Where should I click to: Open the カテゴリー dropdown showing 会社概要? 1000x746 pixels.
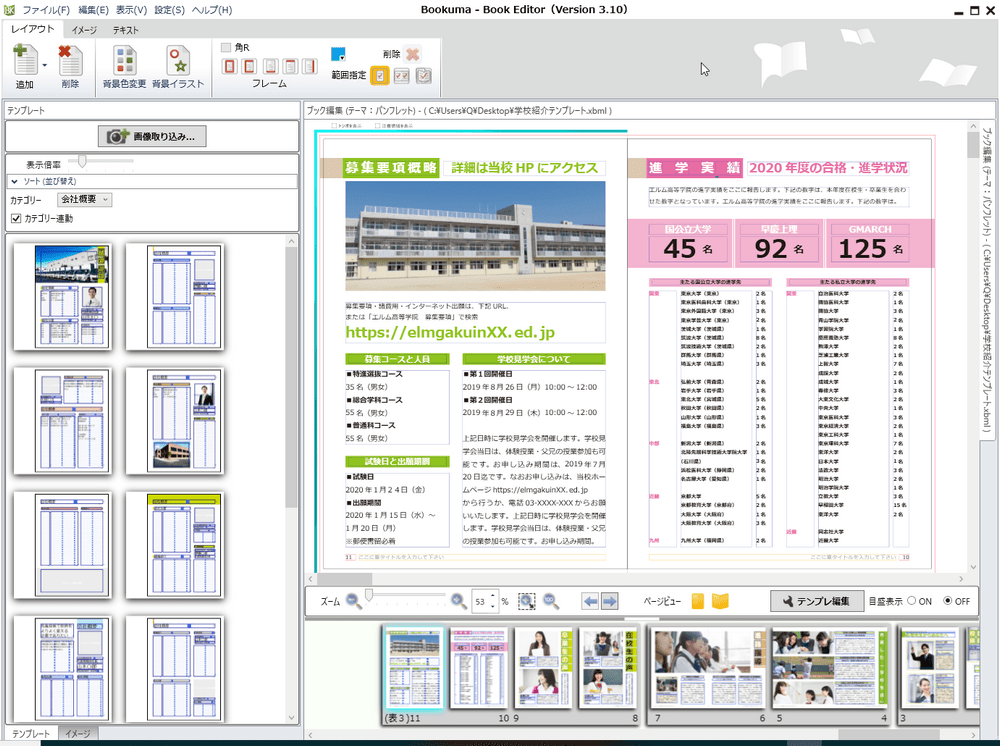tap(85, 200)
